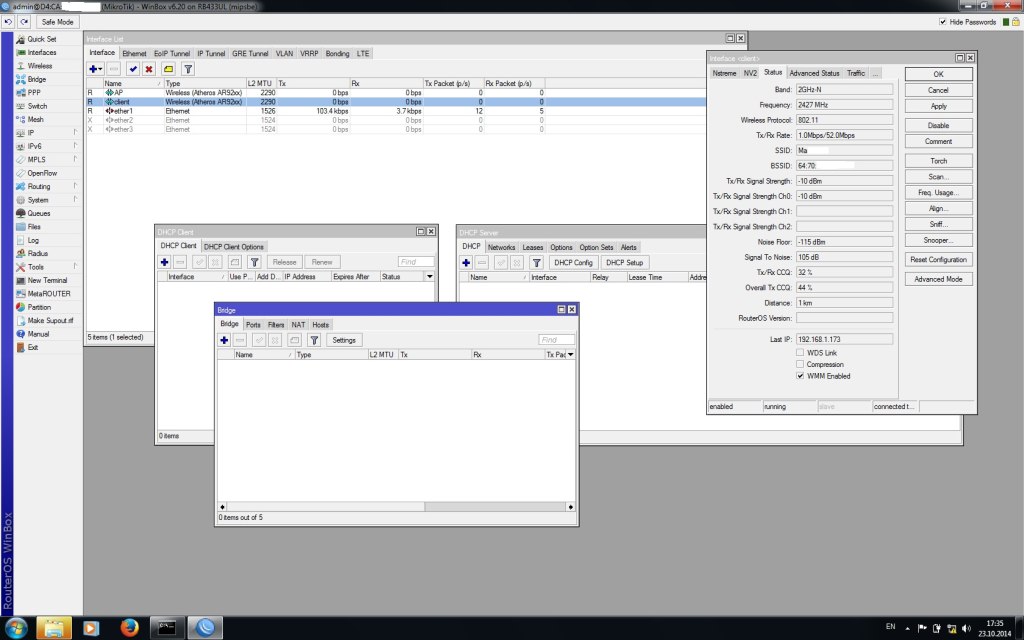The width and height of the screenshot is (1024, 640).
Task: Open column dropdown in DHCP Client table
Action: coord(430,277)
